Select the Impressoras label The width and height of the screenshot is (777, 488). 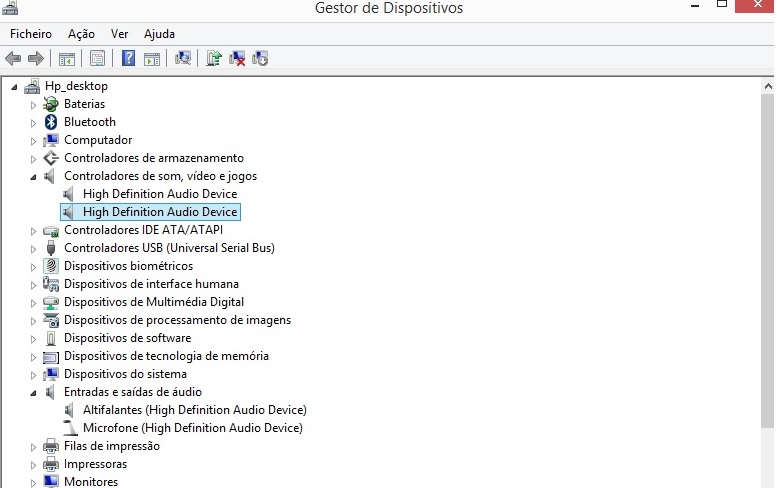[95, 464]
